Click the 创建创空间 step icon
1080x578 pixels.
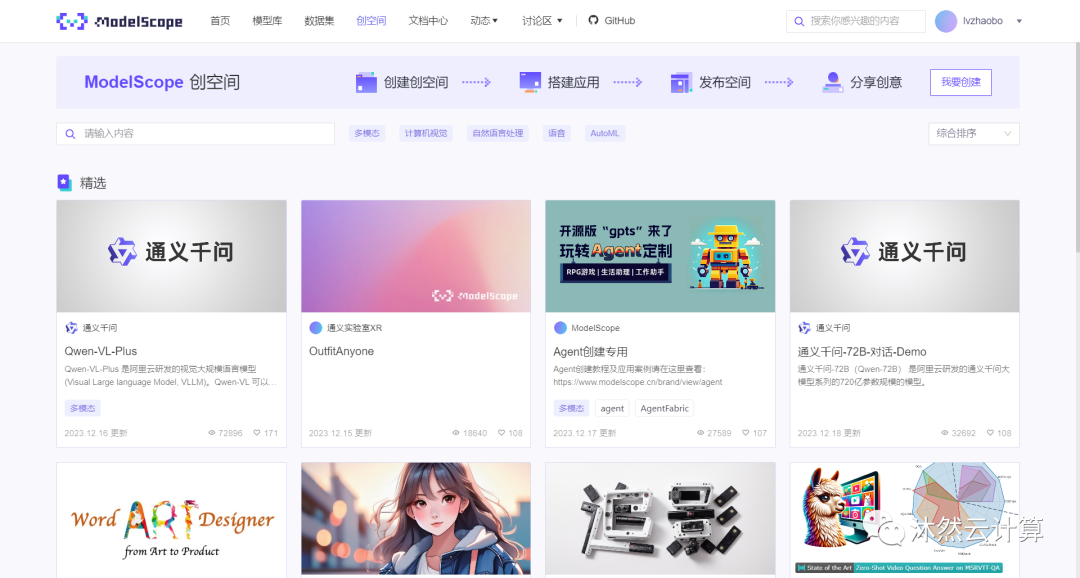[366, 82]
